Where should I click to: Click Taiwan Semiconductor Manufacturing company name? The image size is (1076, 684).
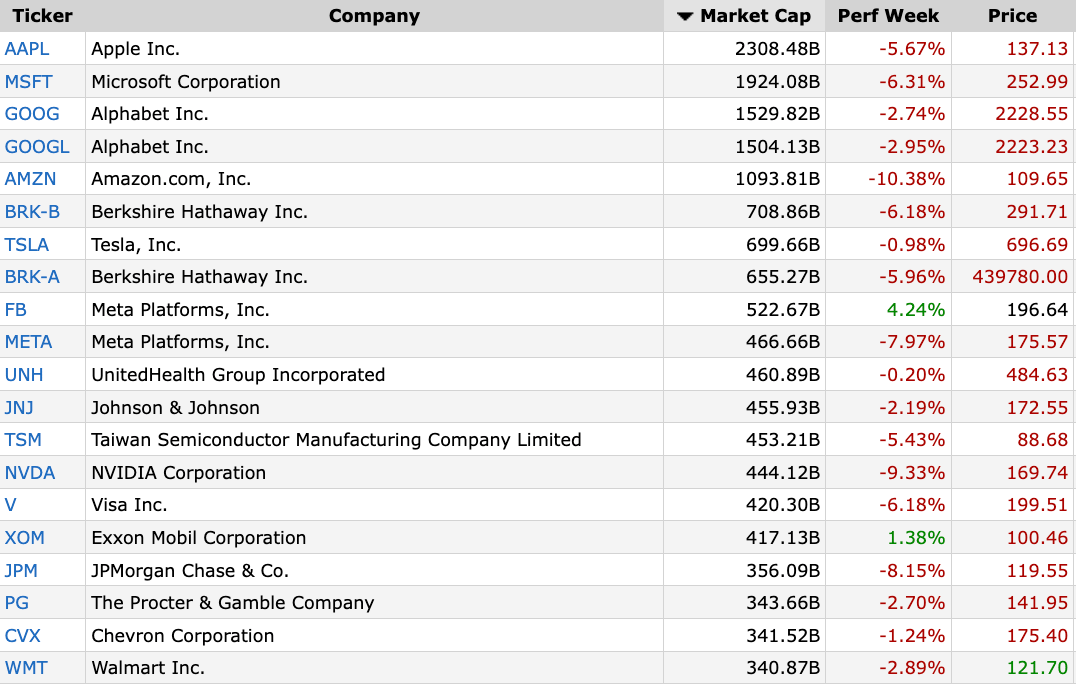(x=336, y=440)
